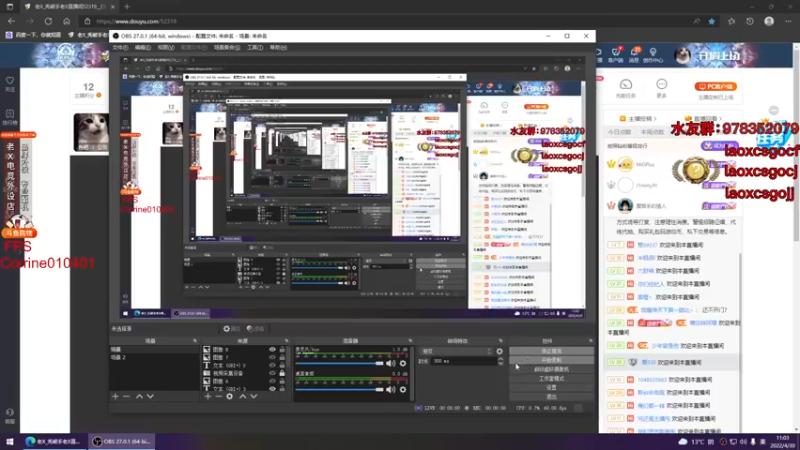Open the 编辑(E) menu in OBS
The image size is (800, 450).
tap(143, 47)
